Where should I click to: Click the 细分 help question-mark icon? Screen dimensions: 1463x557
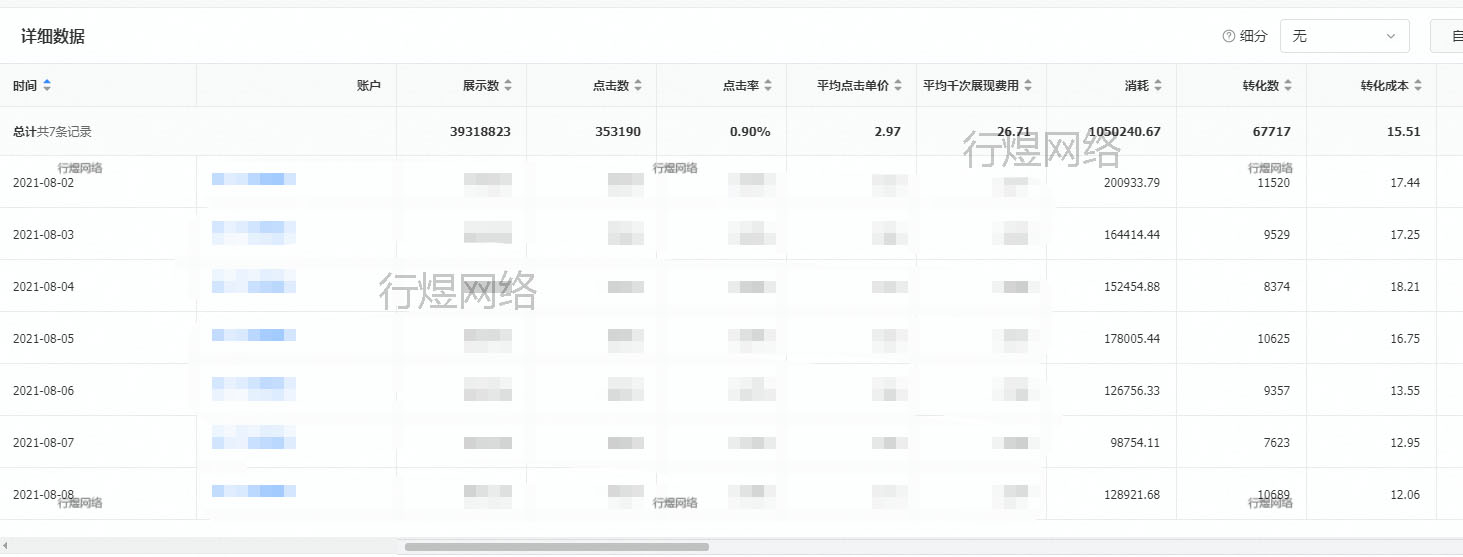point(1229,36)
